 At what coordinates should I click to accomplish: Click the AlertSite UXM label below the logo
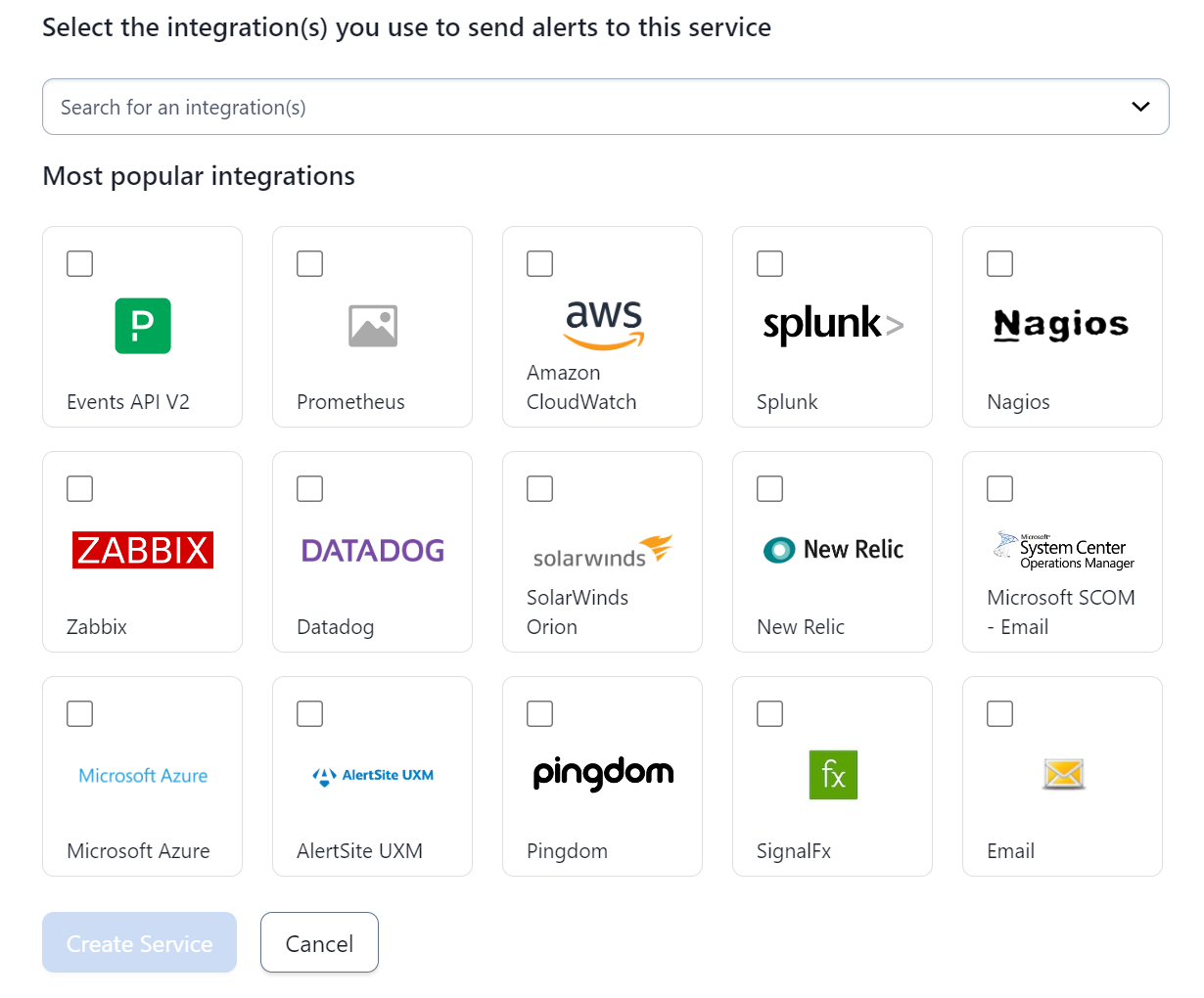point(359,851)
